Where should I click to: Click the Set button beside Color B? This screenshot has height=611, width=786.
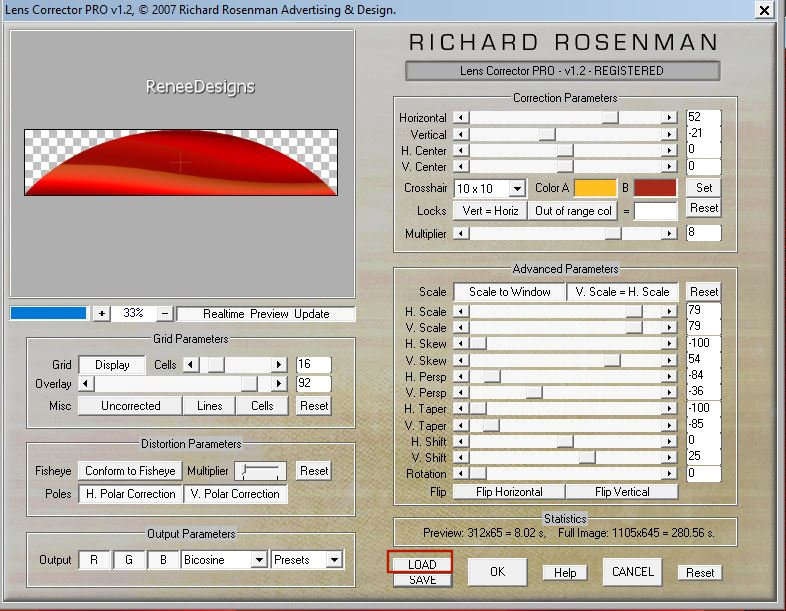pyautogui.click(x=704, y=188)
